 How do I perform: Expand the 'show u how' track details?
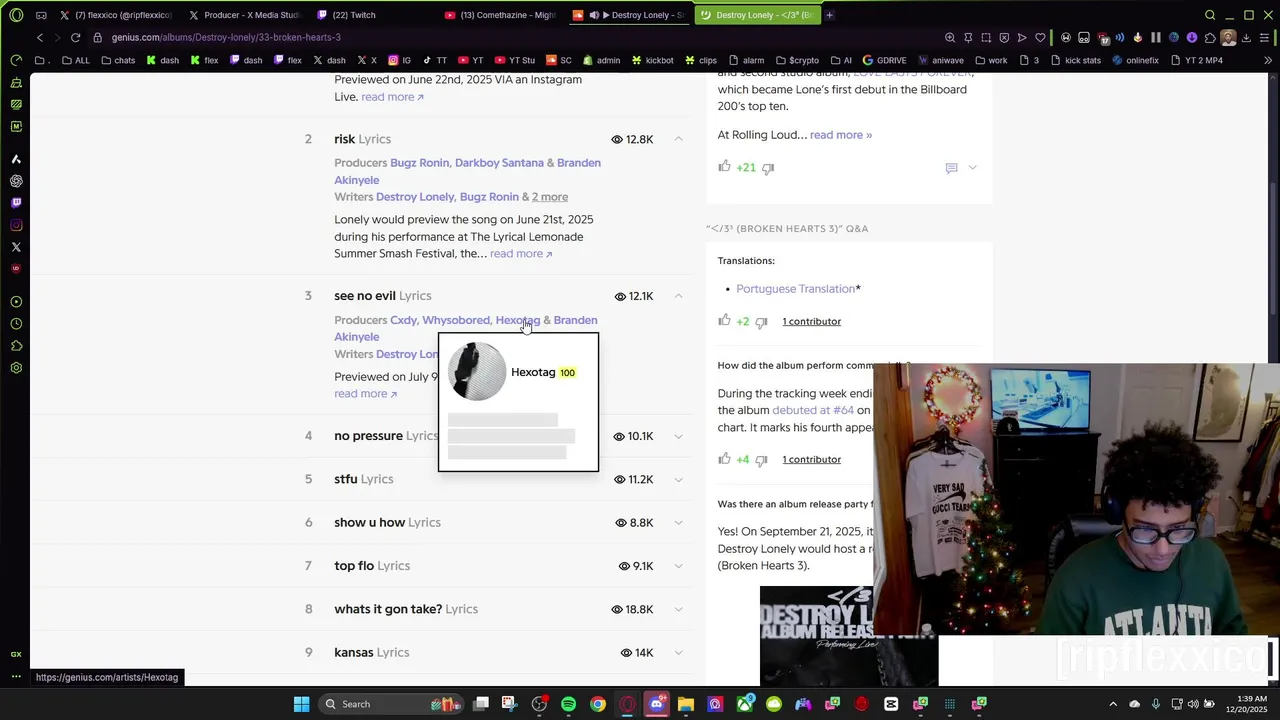(x=678, y=522)
